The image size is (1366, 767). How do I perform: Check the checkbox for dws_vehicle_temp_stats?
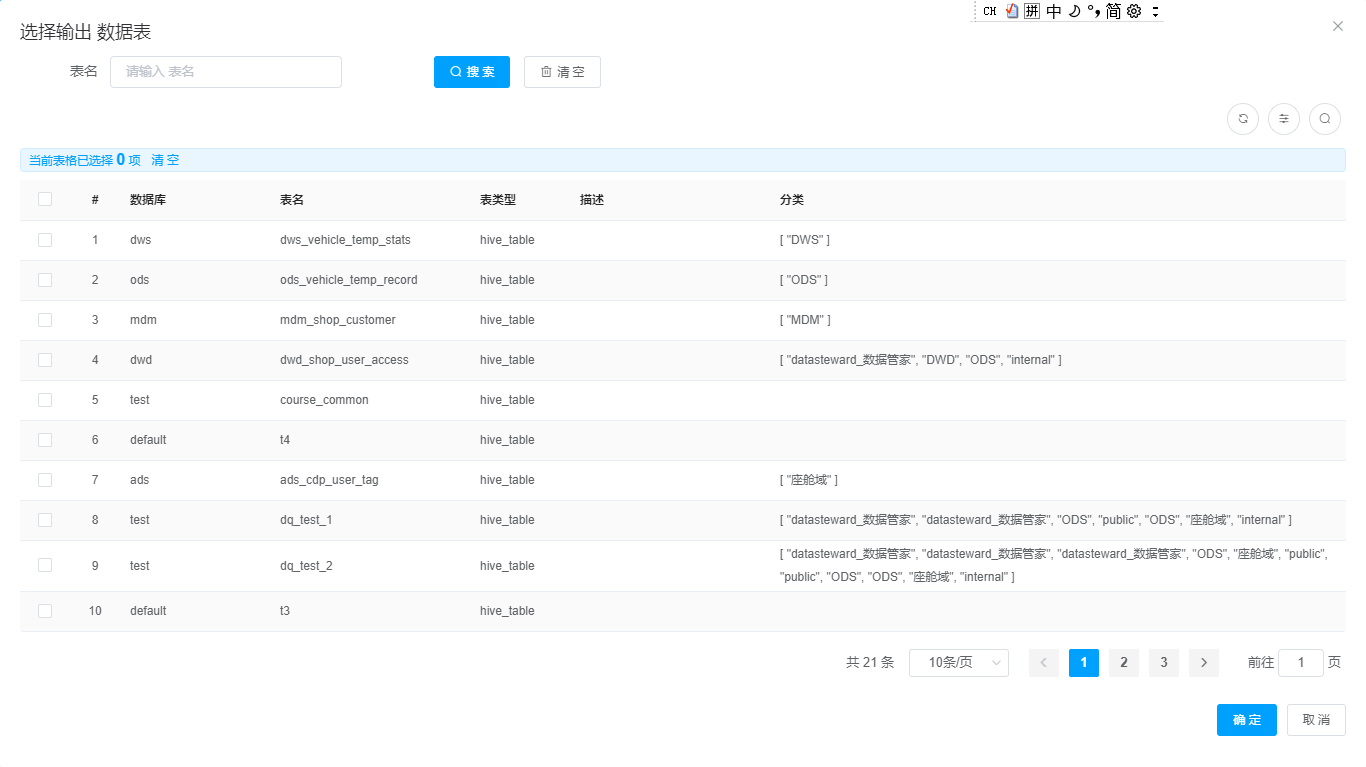[x=44, y=239]
